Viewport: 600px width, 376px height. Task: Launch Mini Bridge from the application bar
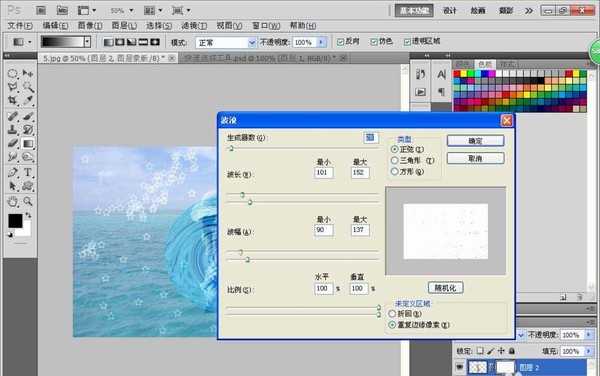pyautogui.click(x=62, y=10)
